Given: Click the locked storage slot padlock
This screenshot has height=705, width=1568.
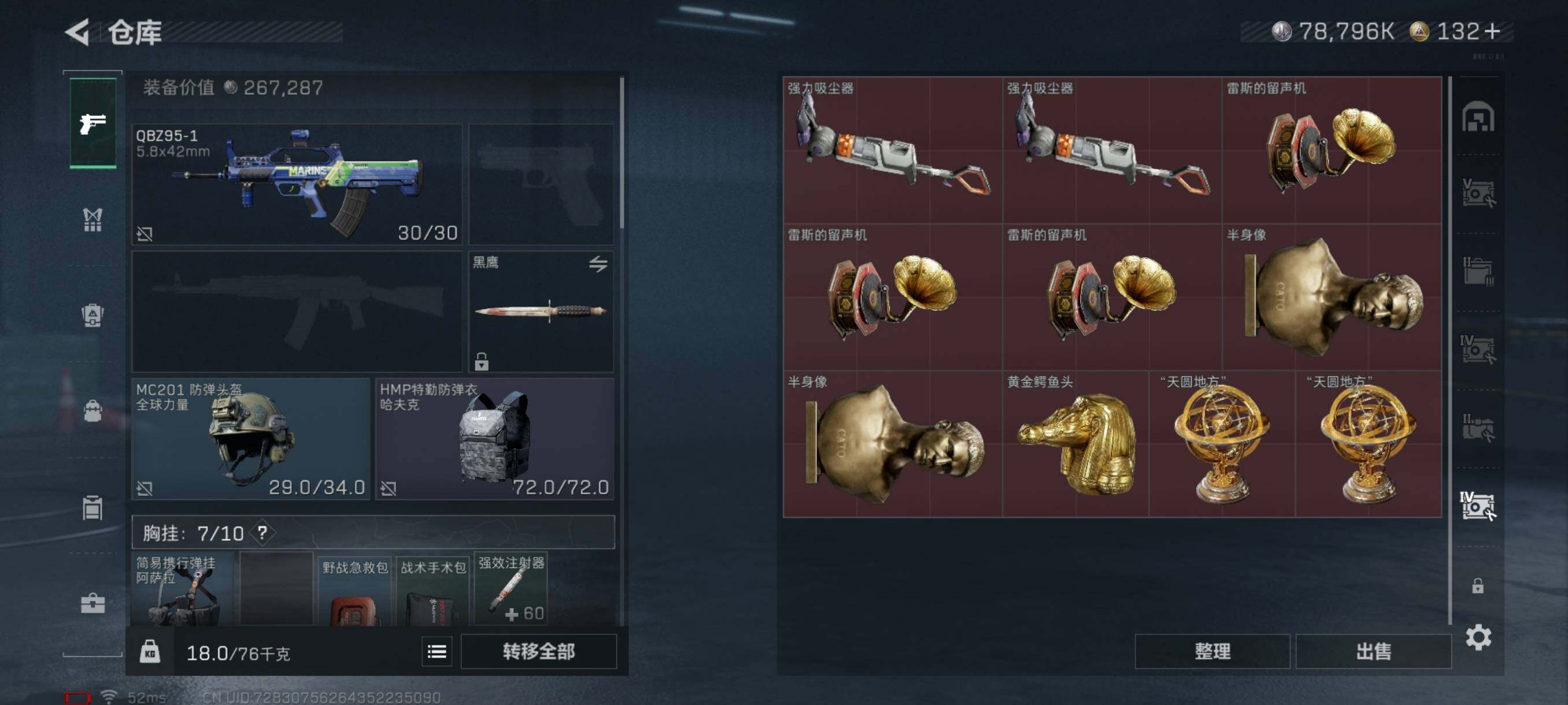Looking at the screenshot, I should (x=1477, y=585).
